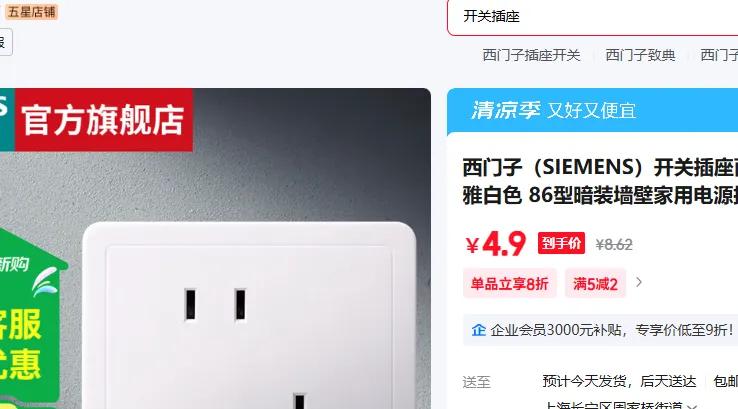
Task: Select the 西门子插座开关 search suggestion
Action: [x=531, y=55]
